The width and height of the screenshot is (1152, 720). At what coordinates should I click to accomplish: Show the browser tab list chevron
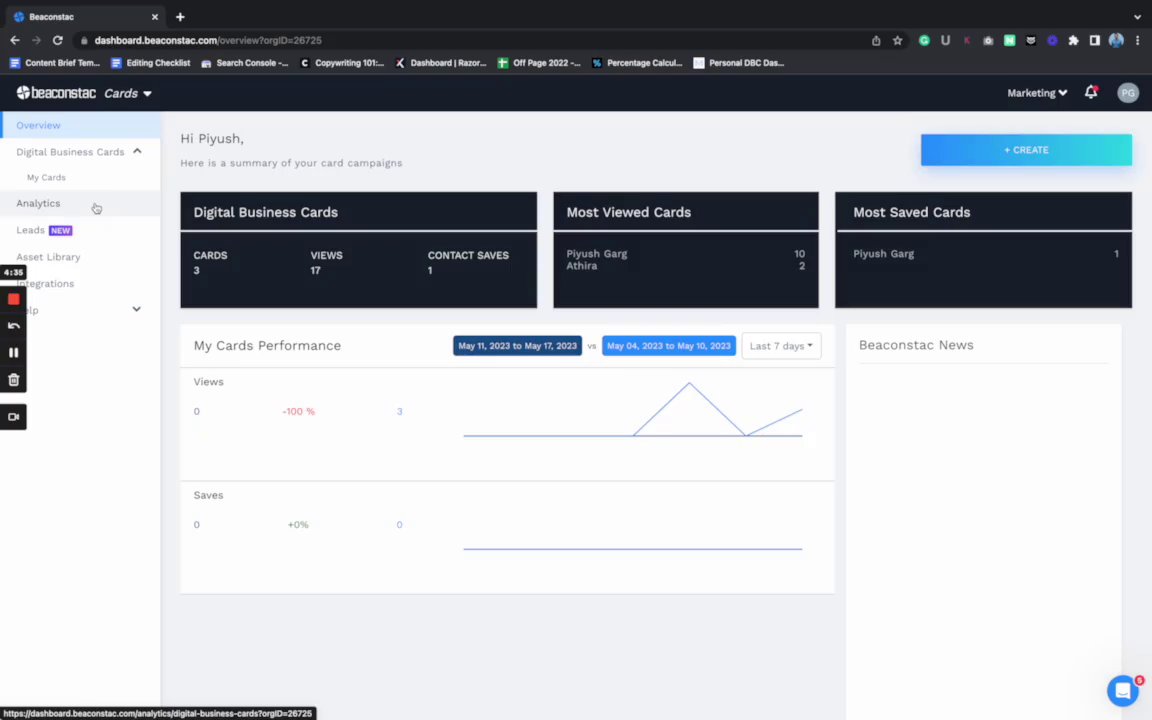(1137, 16)
